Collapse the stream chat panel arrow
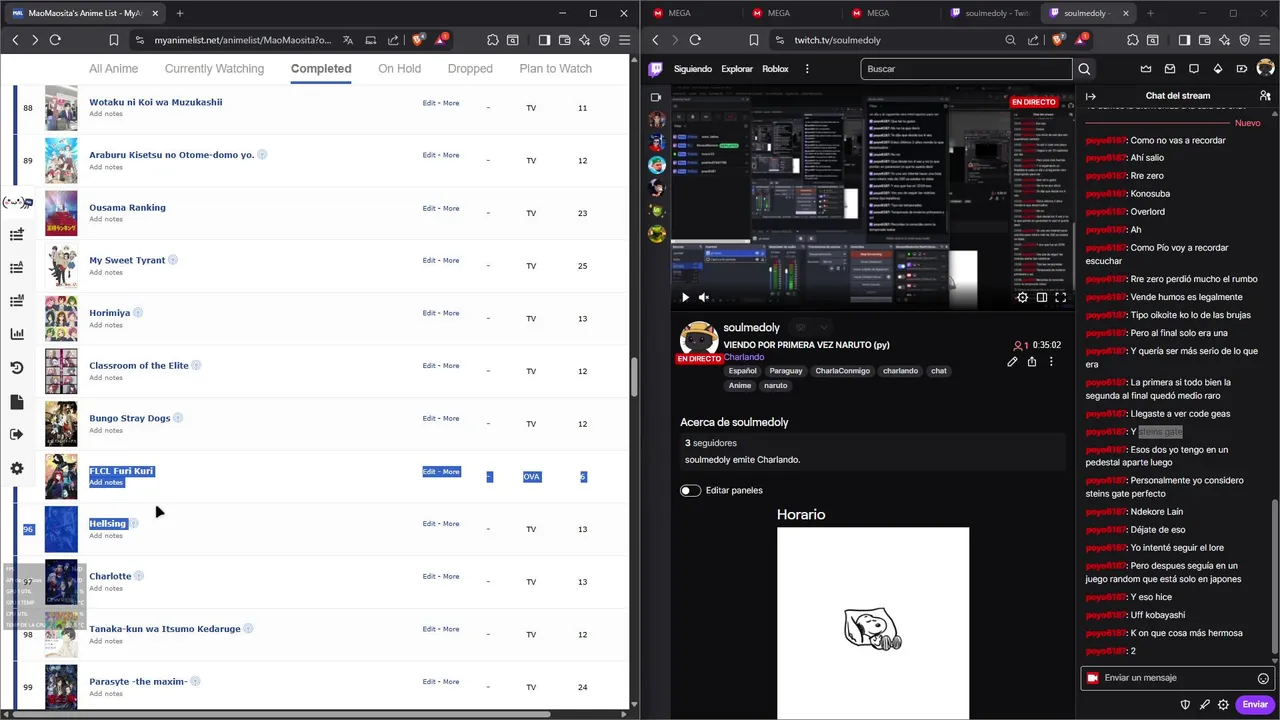1280x720 pixels. pyautogui.click(x=1091, y=96)
